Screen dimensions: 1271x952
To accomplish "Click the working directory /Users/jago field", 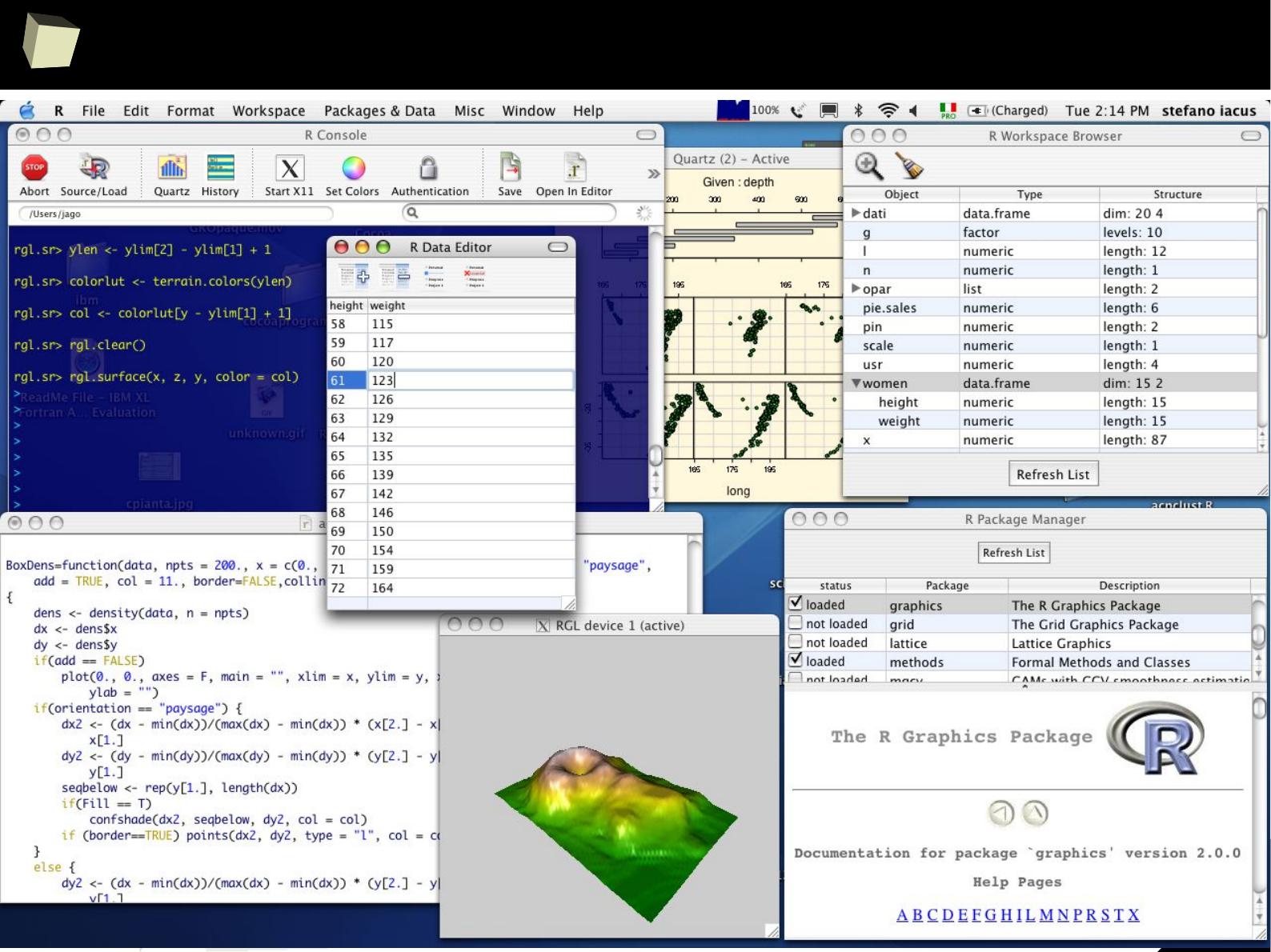I will 174,214.
